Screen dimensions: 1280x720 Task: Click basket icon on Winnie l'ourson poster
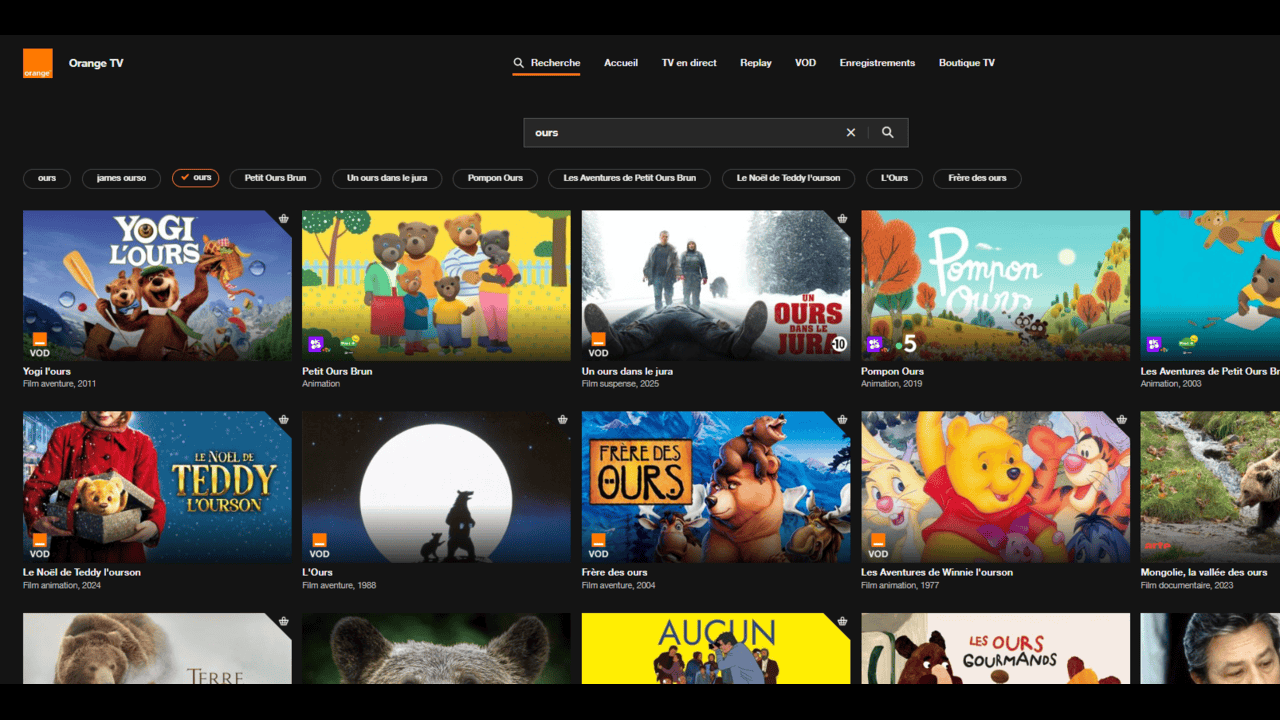pyautogui.click(x=1122, y=420)
